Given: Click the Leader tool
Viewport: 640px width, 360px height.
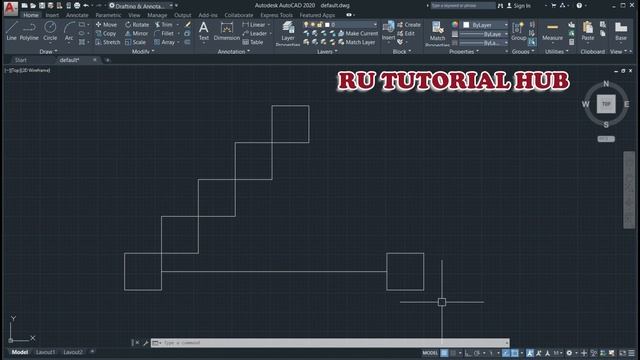Looking at the screenshot, I should 255,33.
